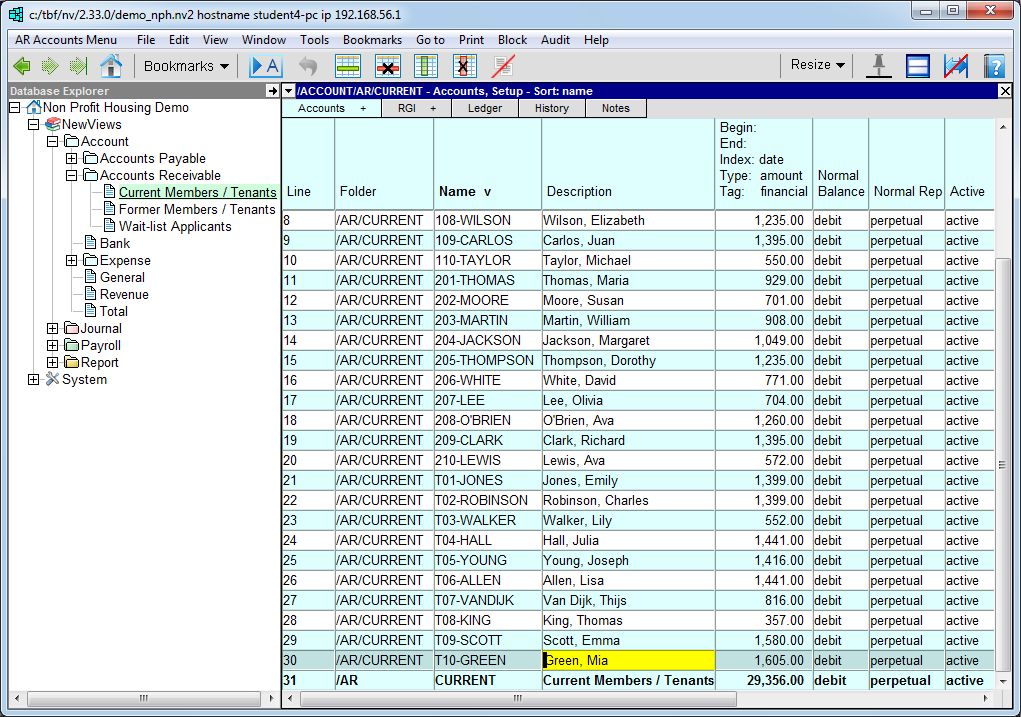This screenshot has height=717, width=1021.
Task: Click the delete column icon
Action: [x=464, y=66]
